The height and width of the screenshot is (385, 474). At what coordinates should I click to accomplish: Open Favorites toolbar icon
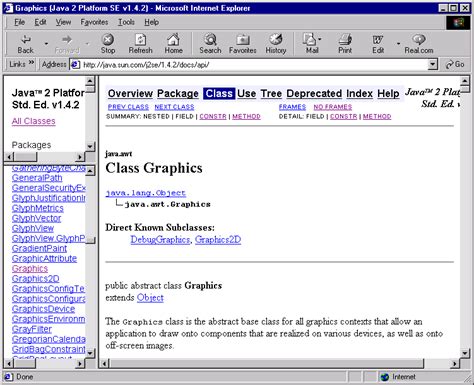coord(242,44)
